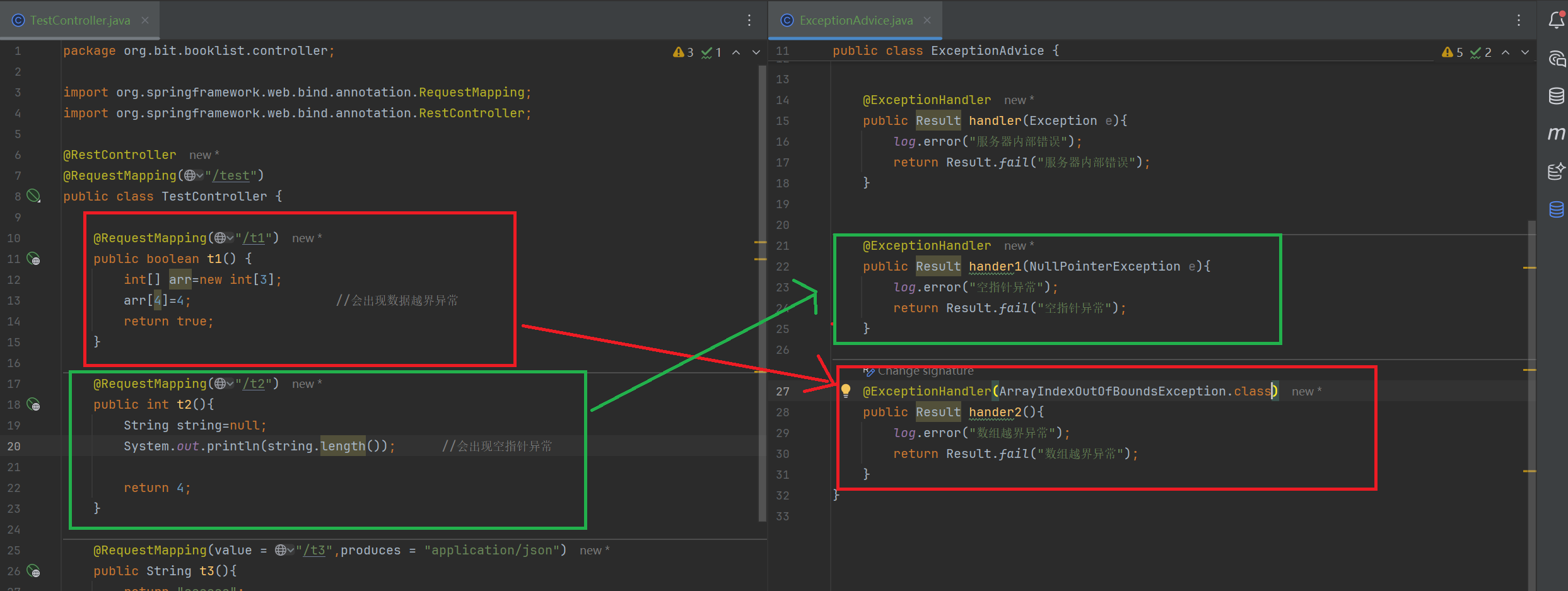Go to next highlighted error in ExceptionAdvice editor
Screen dimensions: 1568x591
tap(1525, 52)
